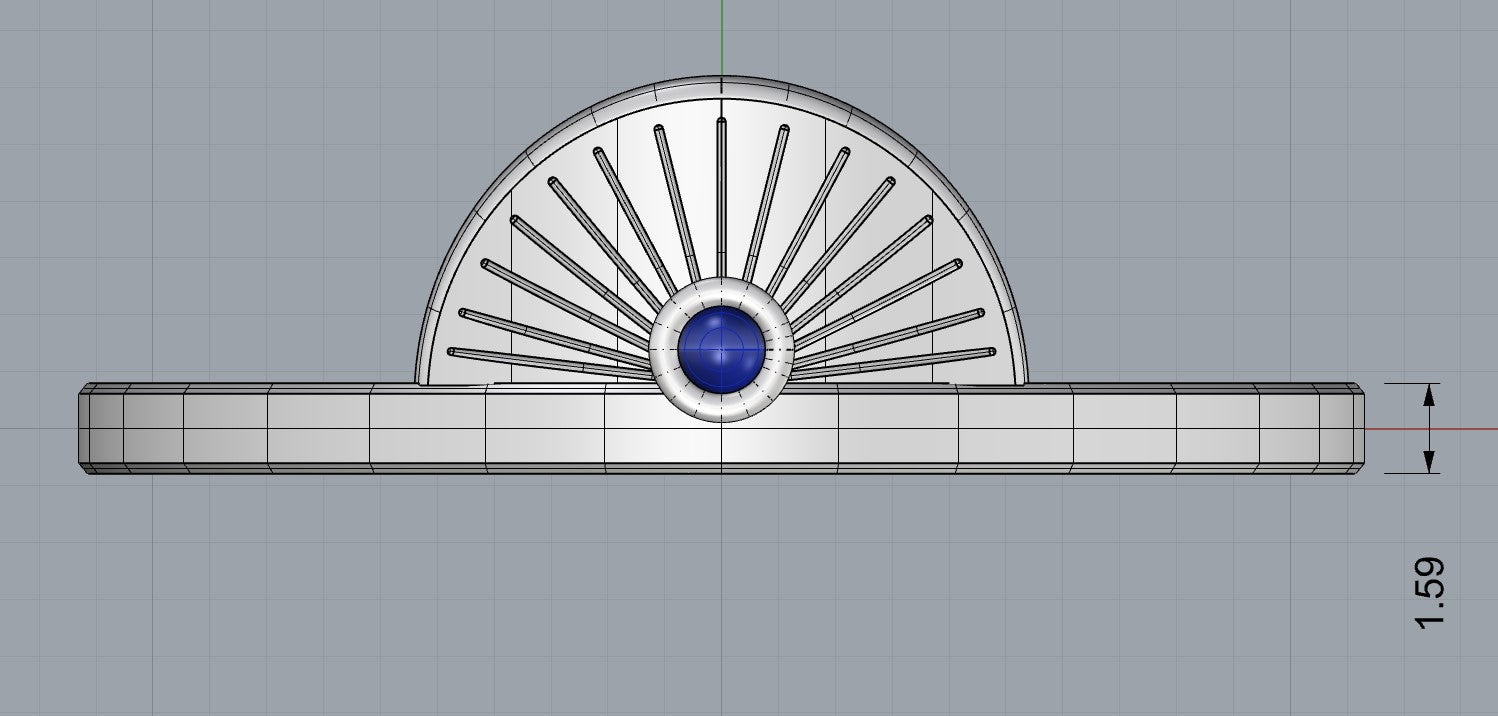The height and width of the screenshot is (716, 1498).
Task: Click the chamfered right end of the band
Action: [1357, 428]
